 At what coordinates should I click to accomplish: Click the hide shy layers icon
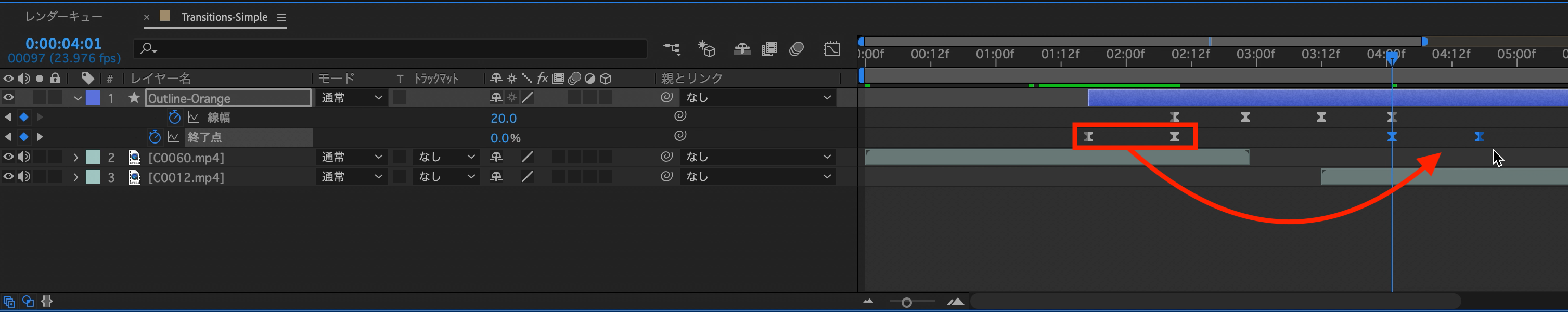point(741,49)
